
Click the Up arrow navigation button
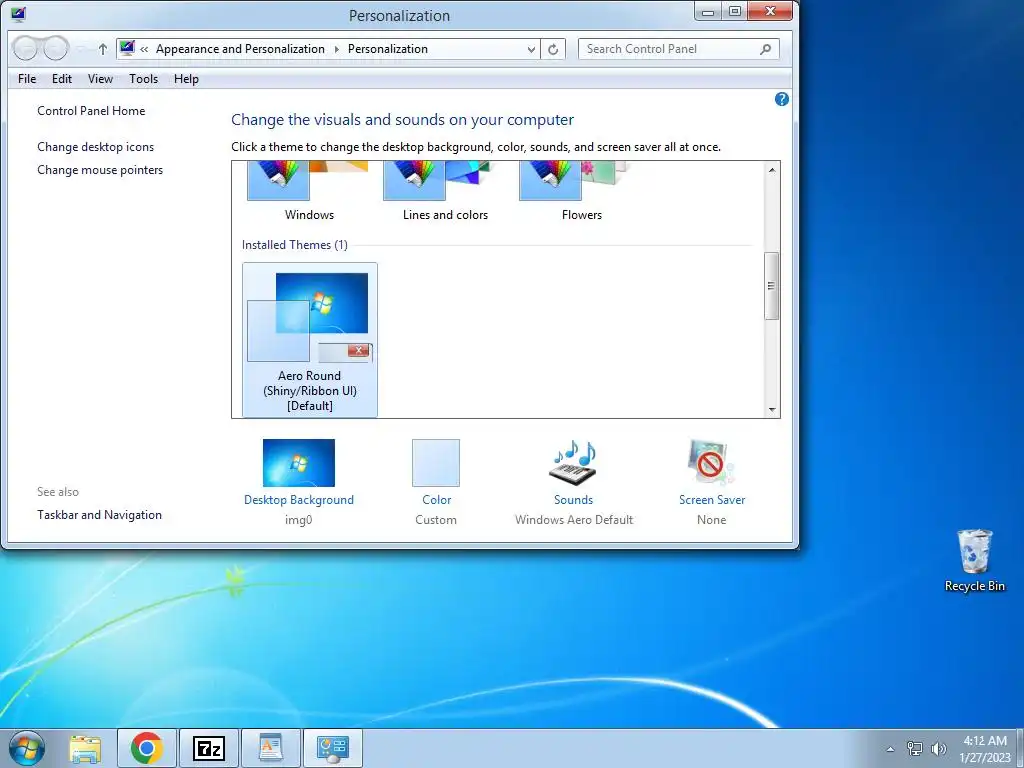point(103,49)
